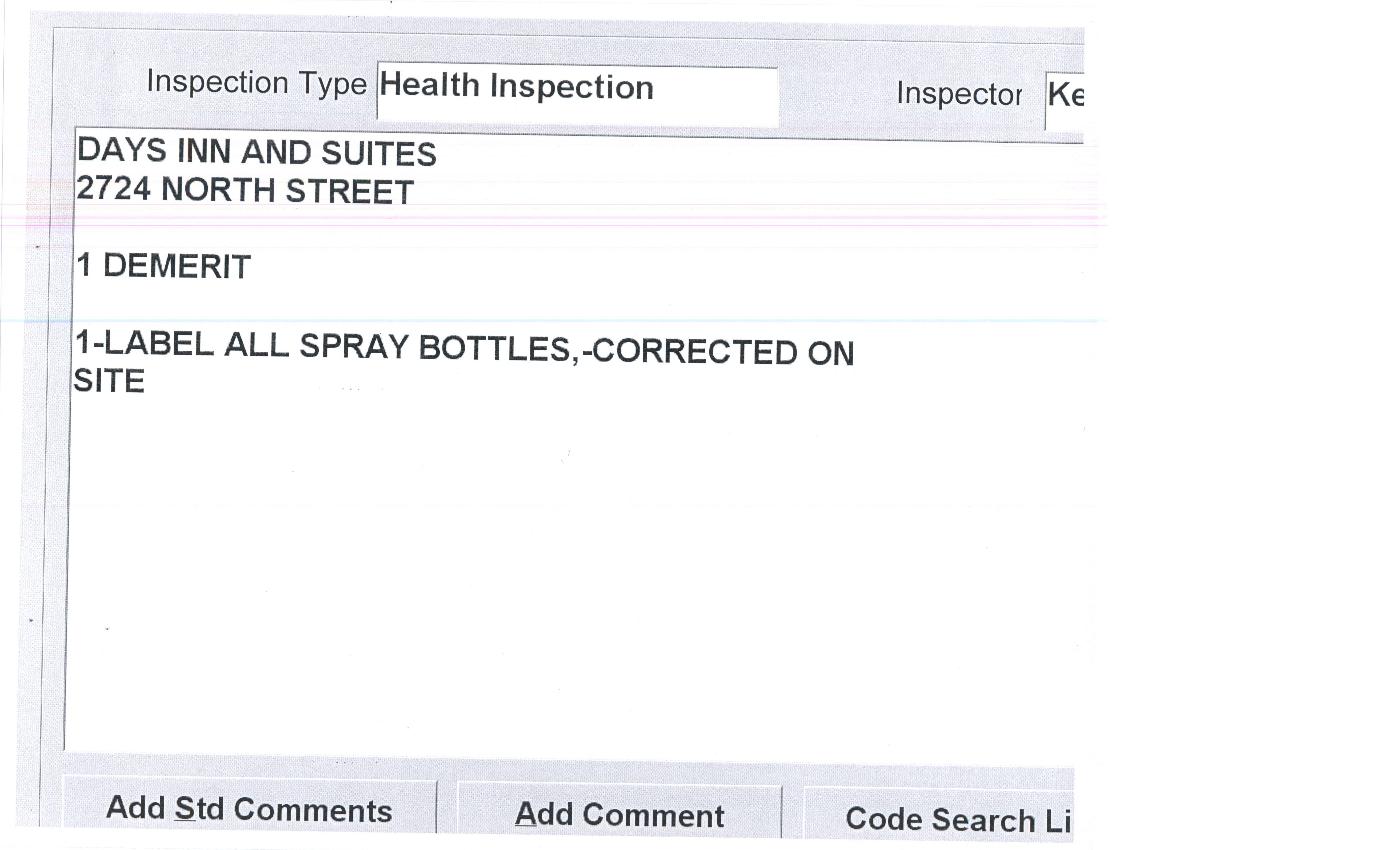Click the Add Std Comments button

pos(249,809)
